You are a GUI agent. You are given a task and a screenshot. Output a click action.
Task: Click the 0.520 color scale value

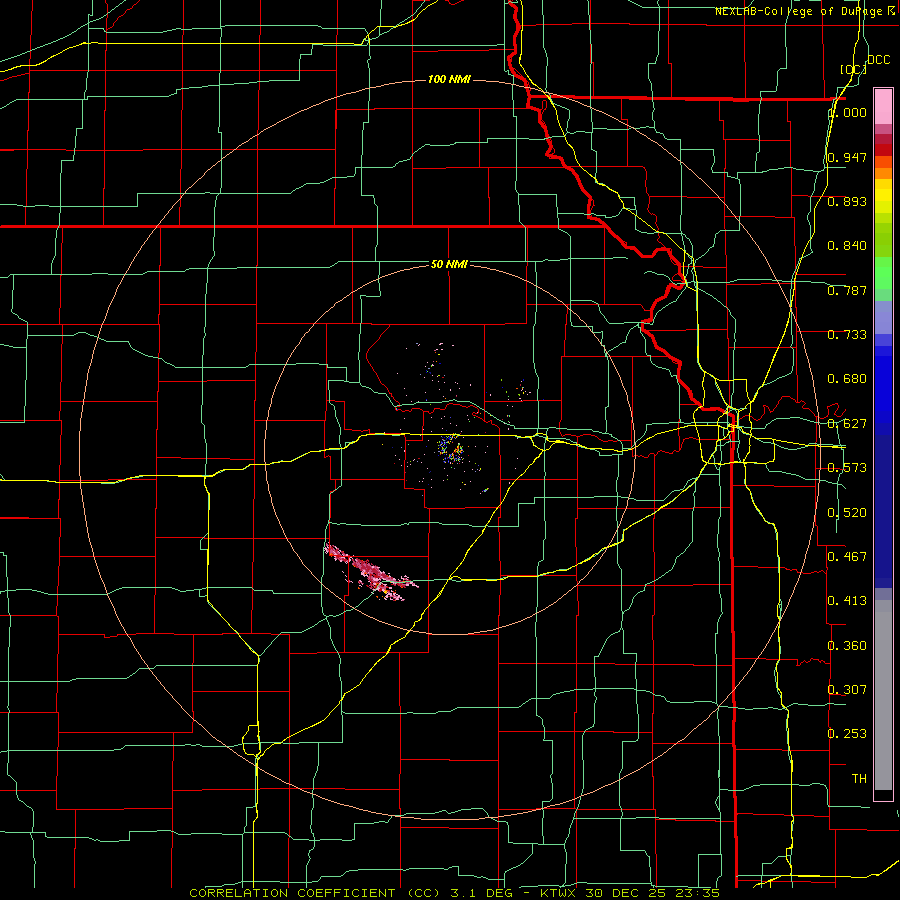pos(847,513)
